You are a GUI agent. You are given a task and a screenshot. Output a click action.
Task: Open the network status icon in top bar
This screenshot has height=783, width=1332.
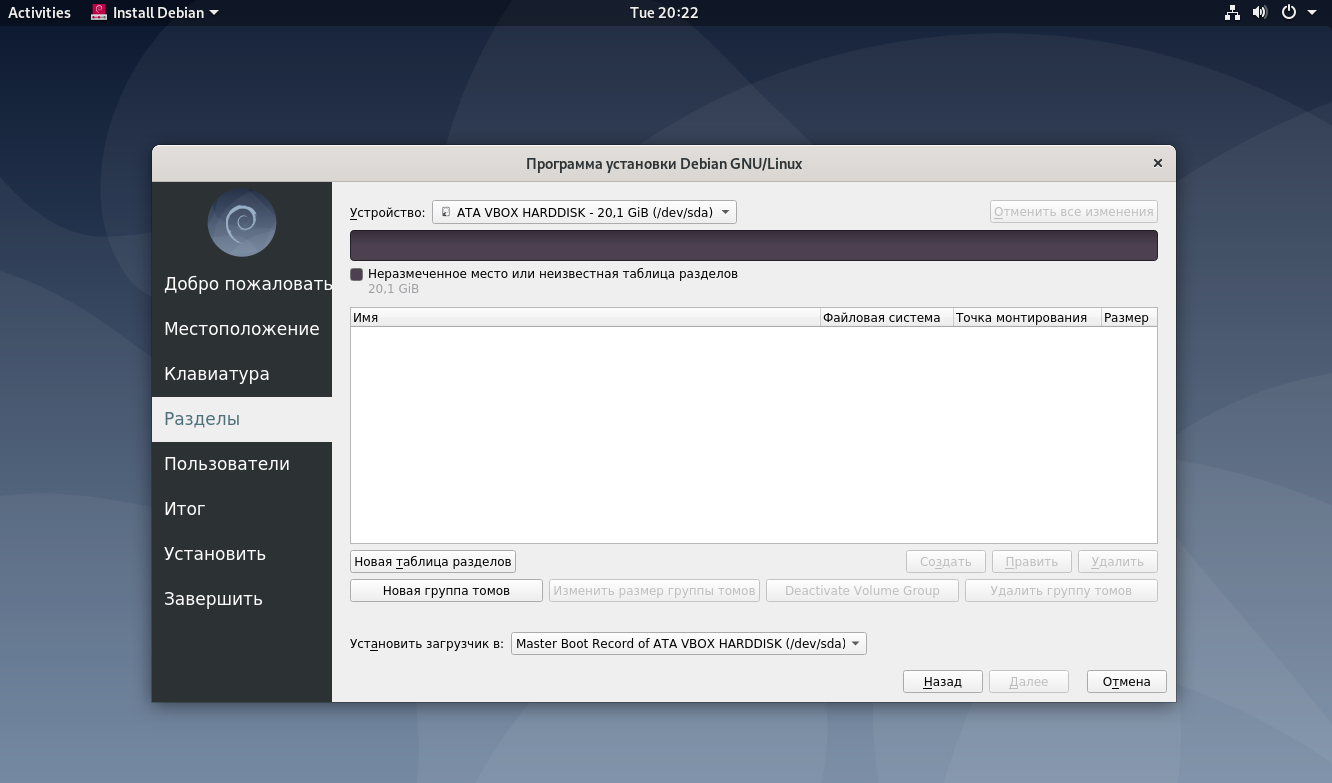[x=1232, y=13]
